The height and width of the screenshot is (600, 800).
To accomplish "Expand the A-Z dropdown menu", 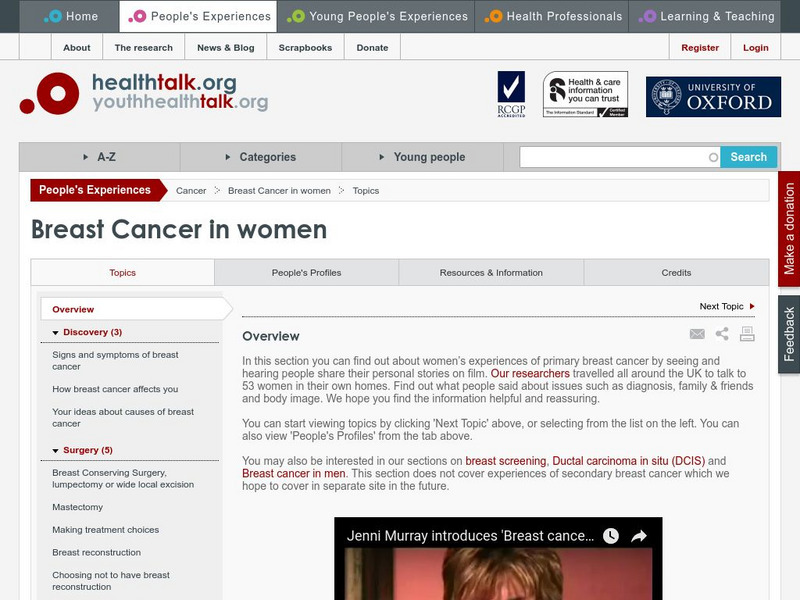I will coord(99,157).
